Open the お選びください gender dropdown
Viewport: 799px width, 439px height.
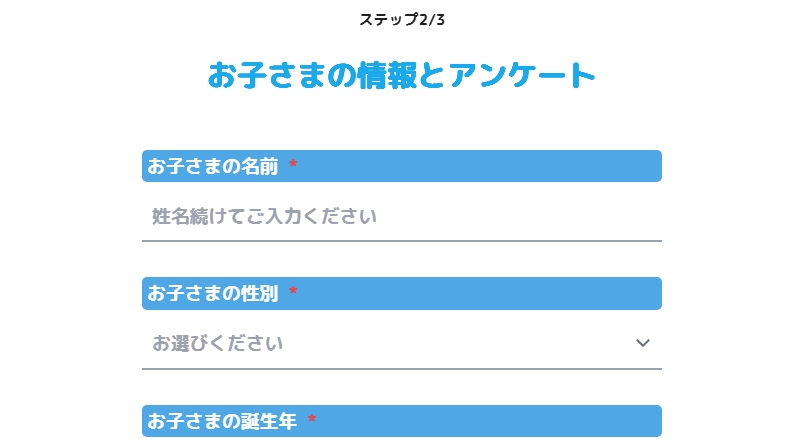pyautogui.click(x=402, y=343)
